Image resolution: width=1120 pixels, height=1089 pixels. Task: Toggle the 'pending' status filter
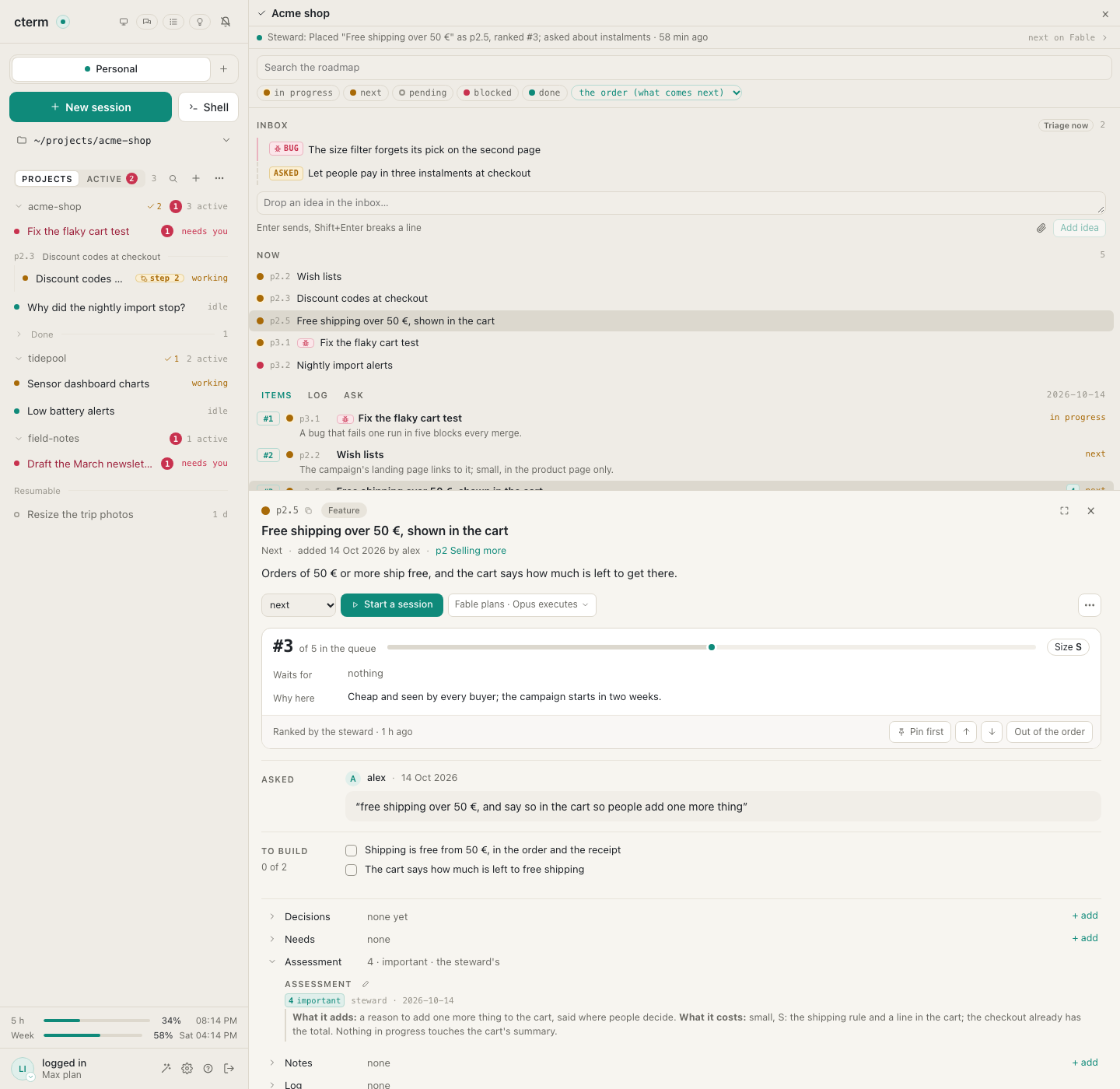[x=423, y=93]
